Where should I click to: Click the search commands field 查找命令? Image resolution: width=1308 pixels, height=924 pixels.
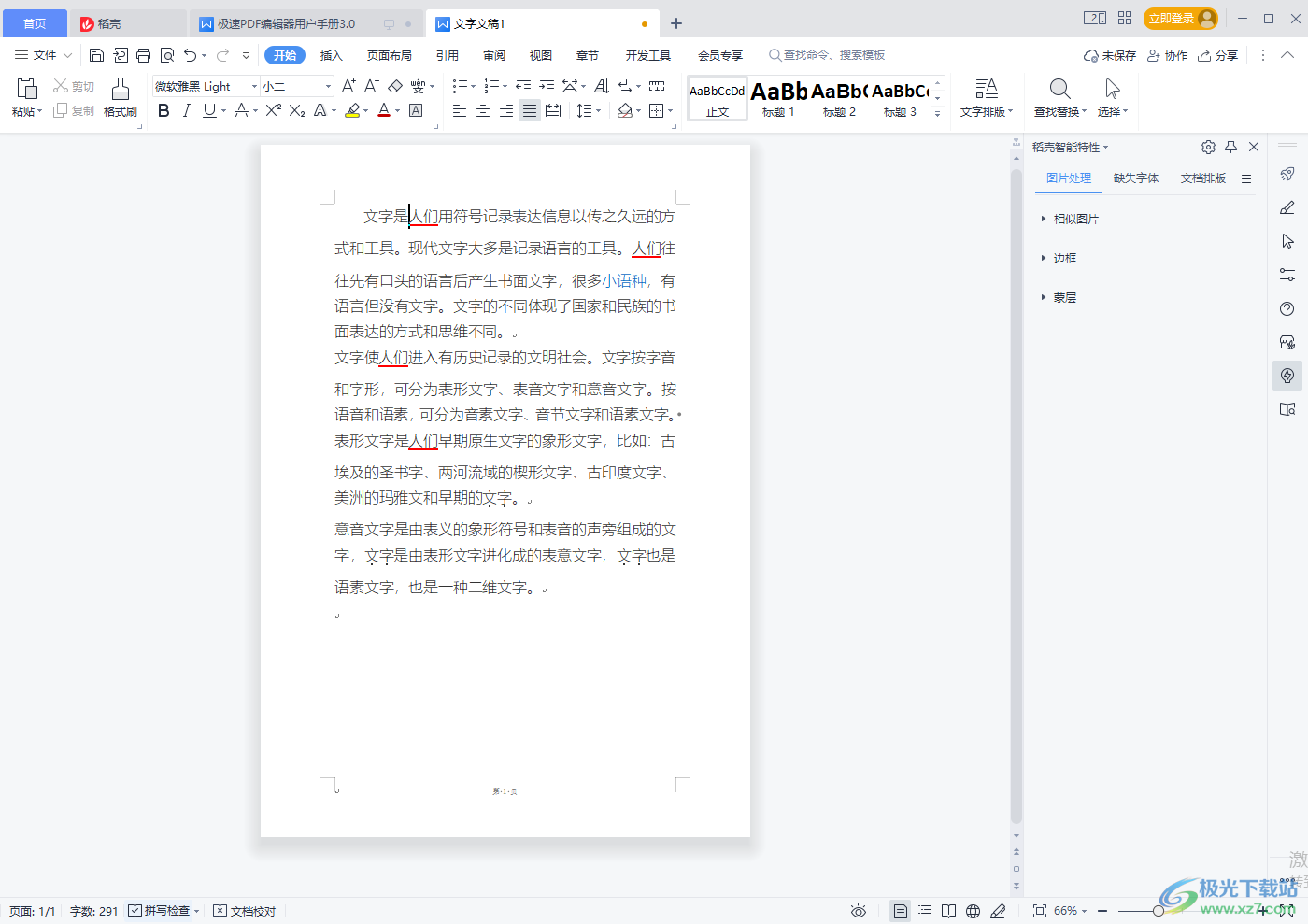pyautogui.click(x=828, y=55)
